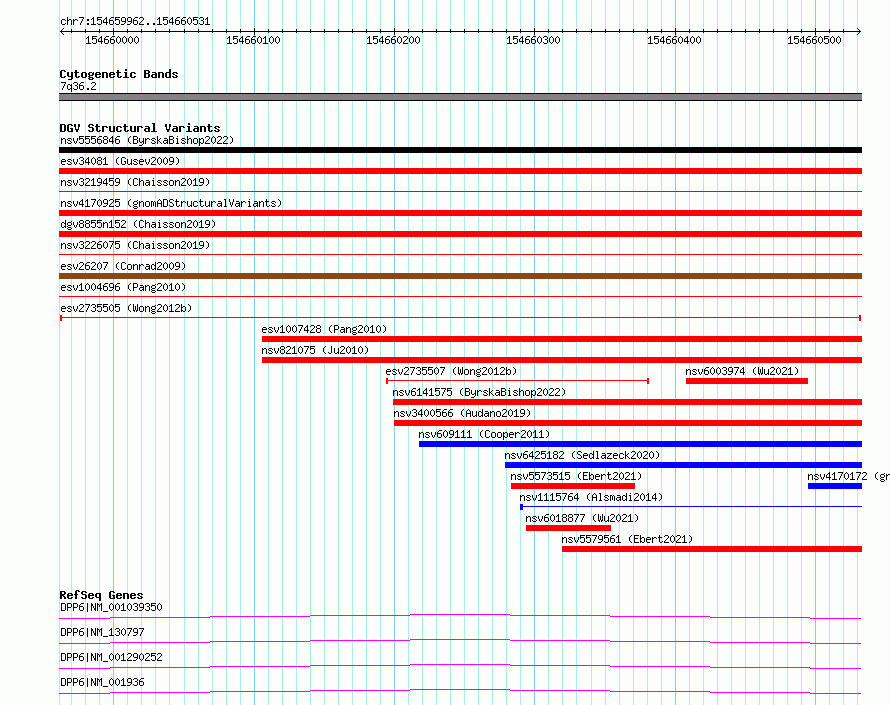
Task: Select the nsv3226075 (Chaisson2019) label
Action: click(135, 245)
